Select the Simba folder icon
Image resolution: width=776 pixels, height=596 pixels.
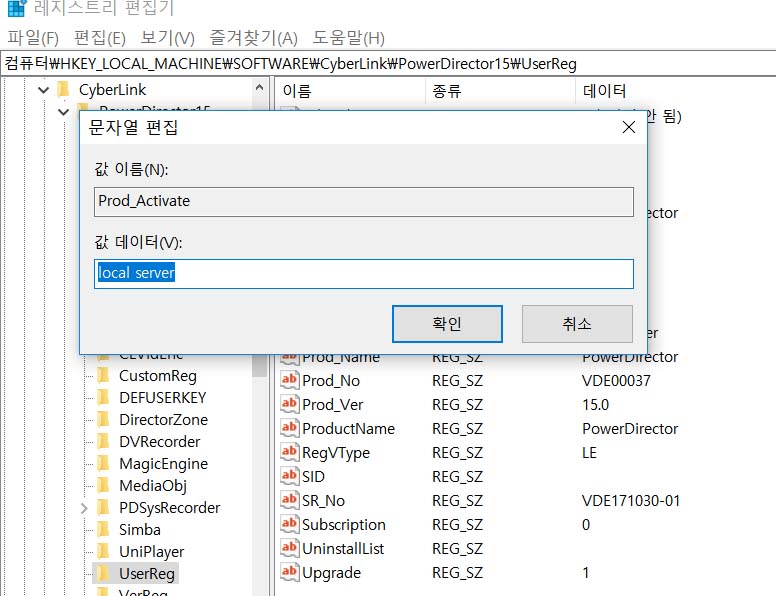103,529
